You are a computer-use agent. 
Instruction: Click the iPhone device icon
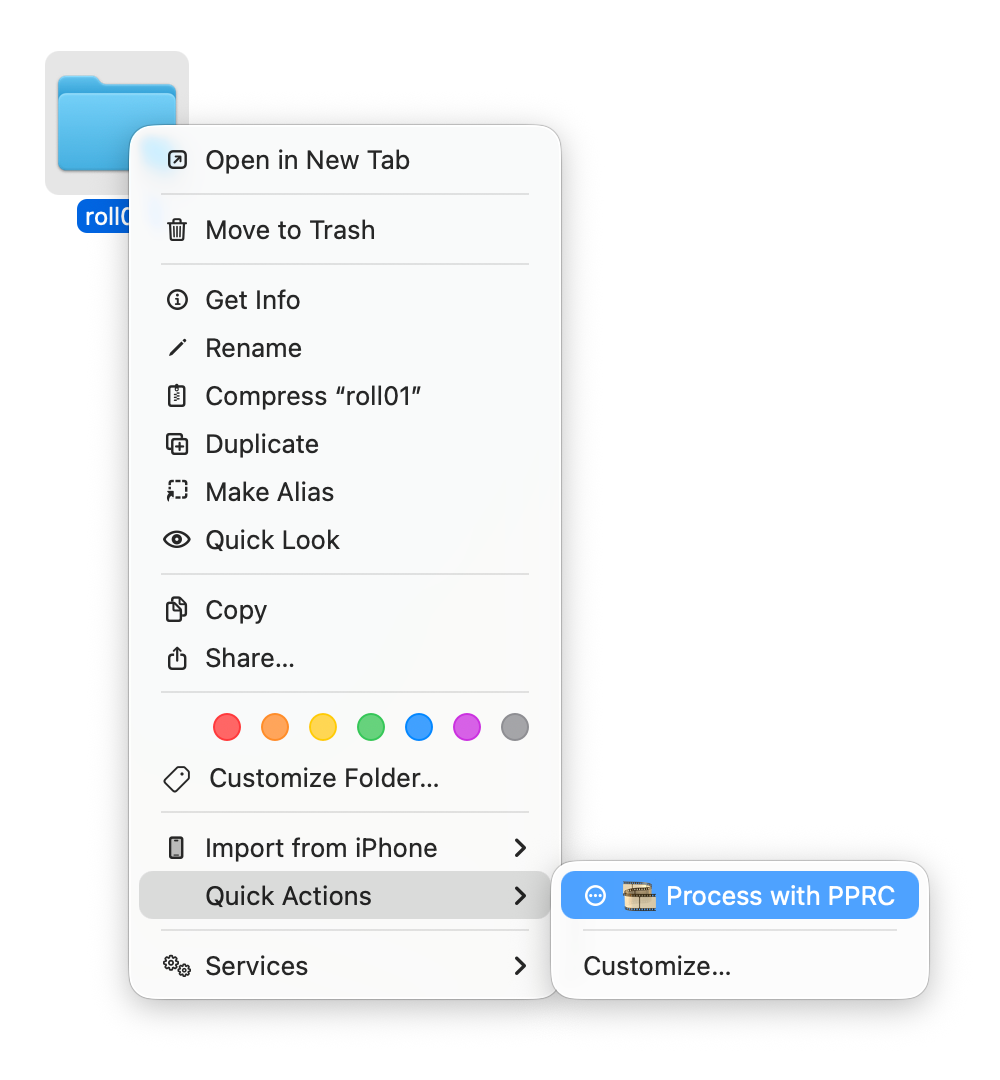pos(176,848)
